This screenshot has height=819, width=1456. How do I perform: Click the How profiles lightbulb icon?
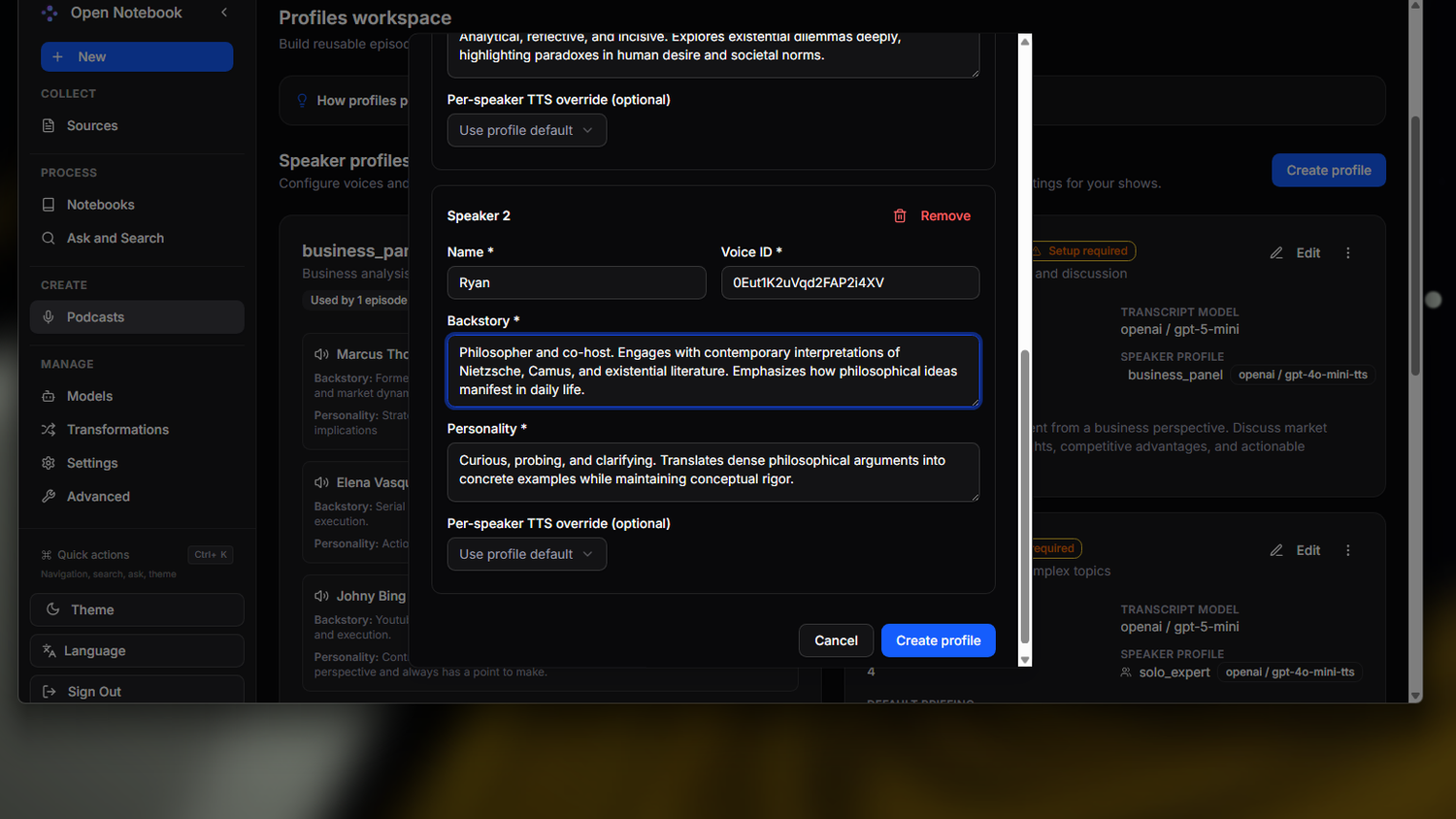coord(302,100)
